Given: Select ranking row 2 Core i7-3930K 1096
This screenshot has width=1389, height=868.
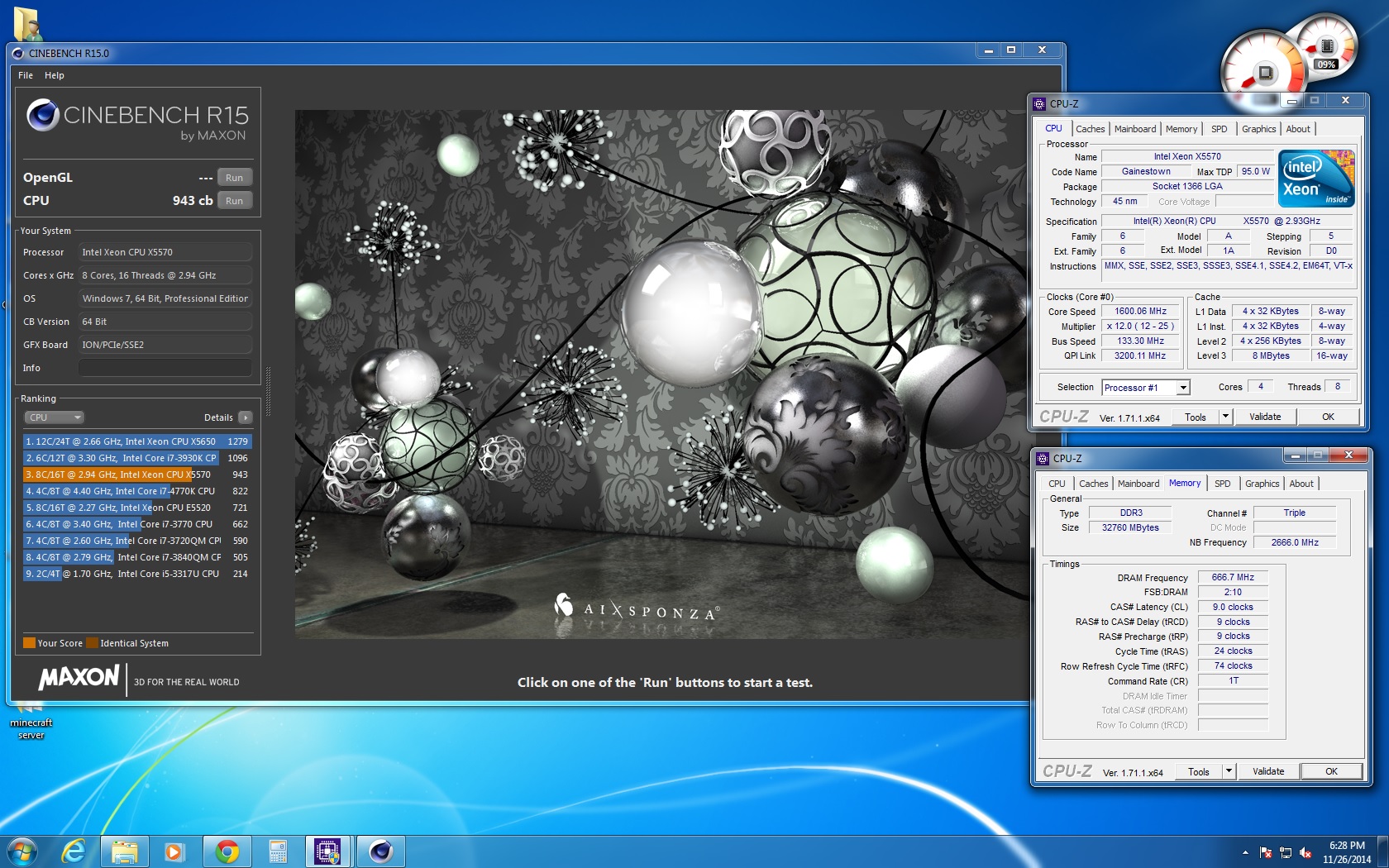Looking at the screenshot, I should pyautogui.click(x=137, y=458).
